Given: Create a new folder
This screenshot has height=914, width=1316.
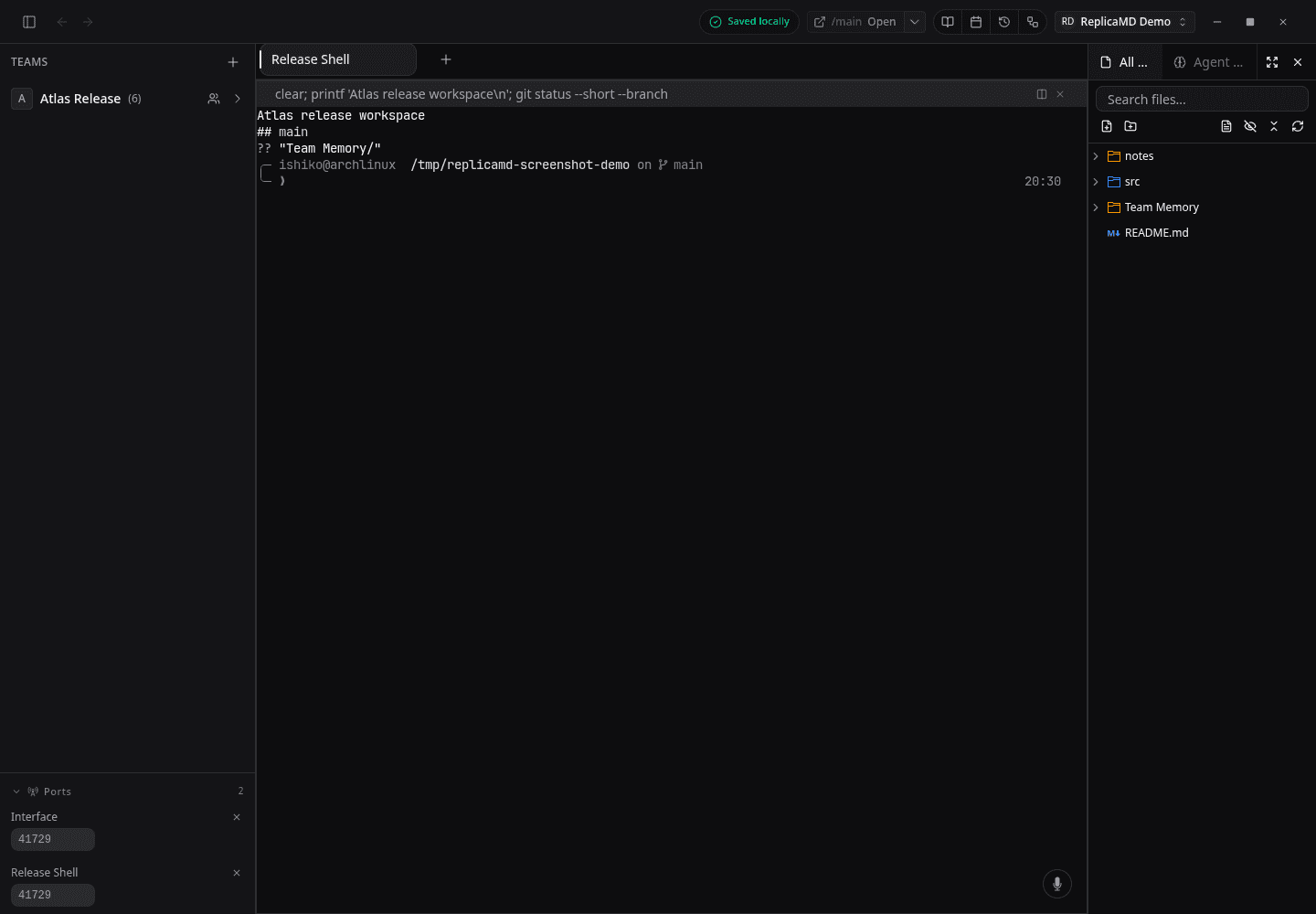Looking at the screenshot, I should [1130, 126].
